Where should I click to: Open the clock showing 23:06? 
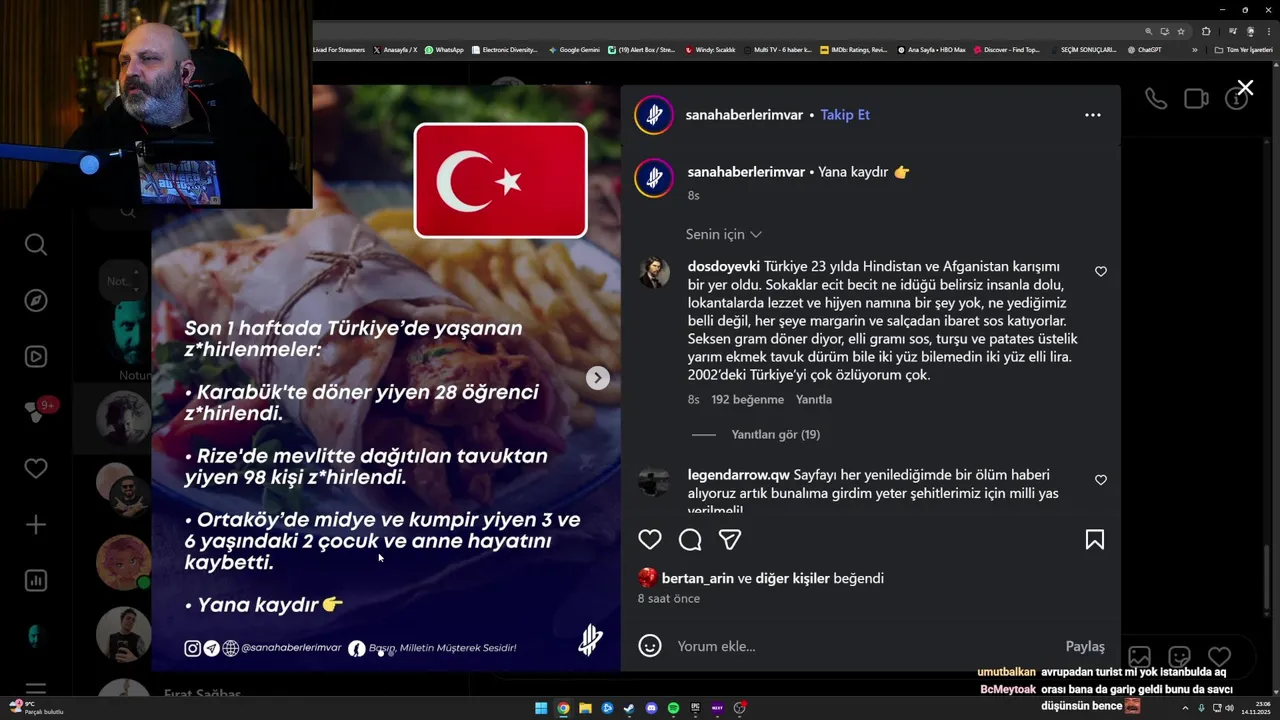[1256, 708]
